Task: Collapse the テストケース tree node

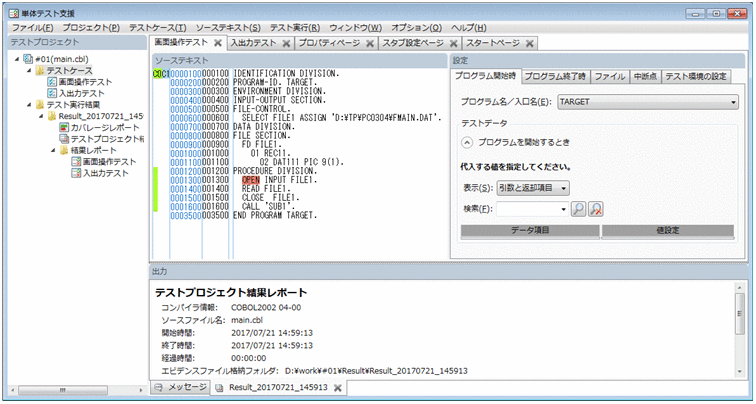Action: pos(29,71)
